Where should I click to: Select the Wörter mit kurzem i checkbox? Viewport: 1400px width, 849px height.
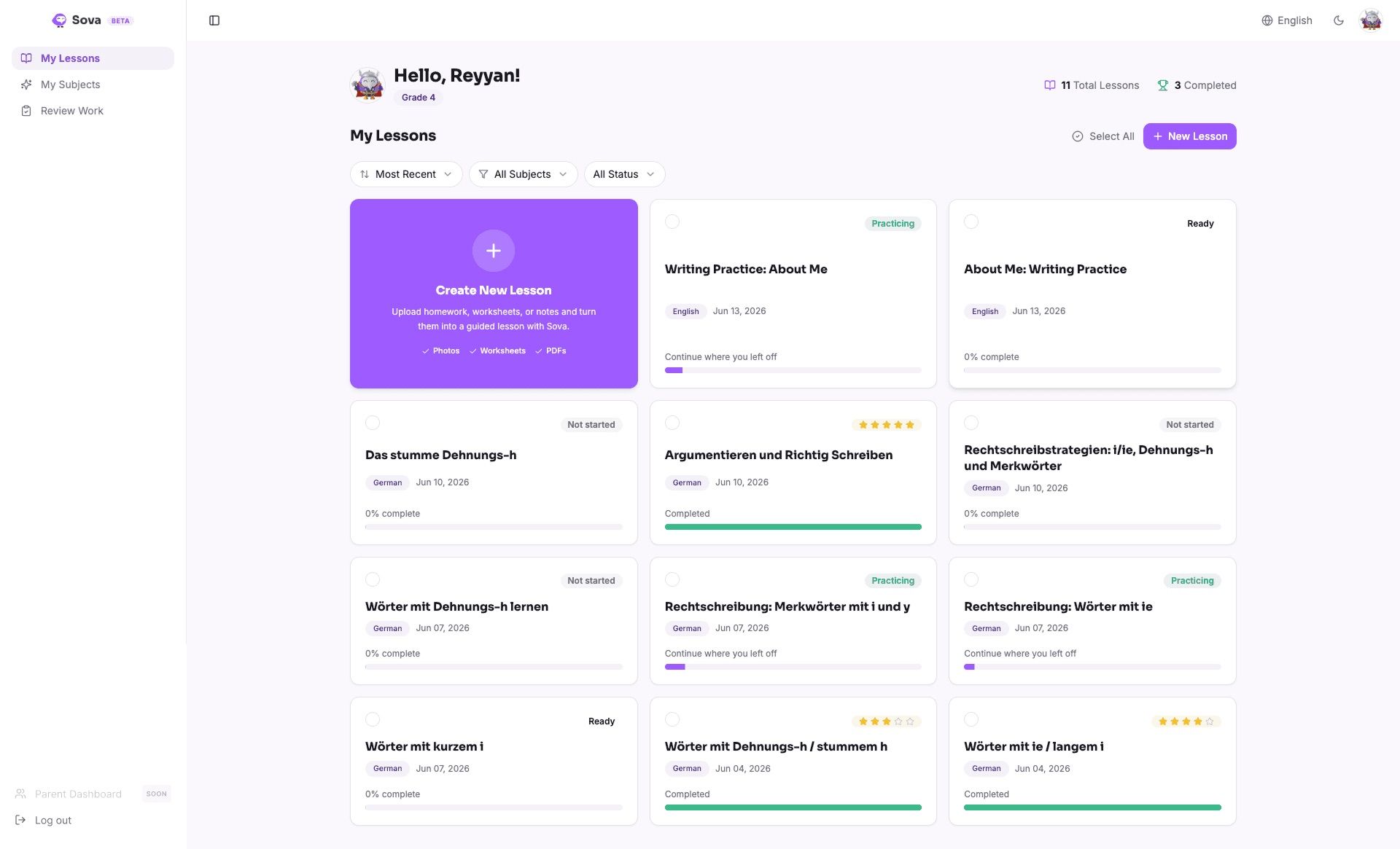click(373, 719)
